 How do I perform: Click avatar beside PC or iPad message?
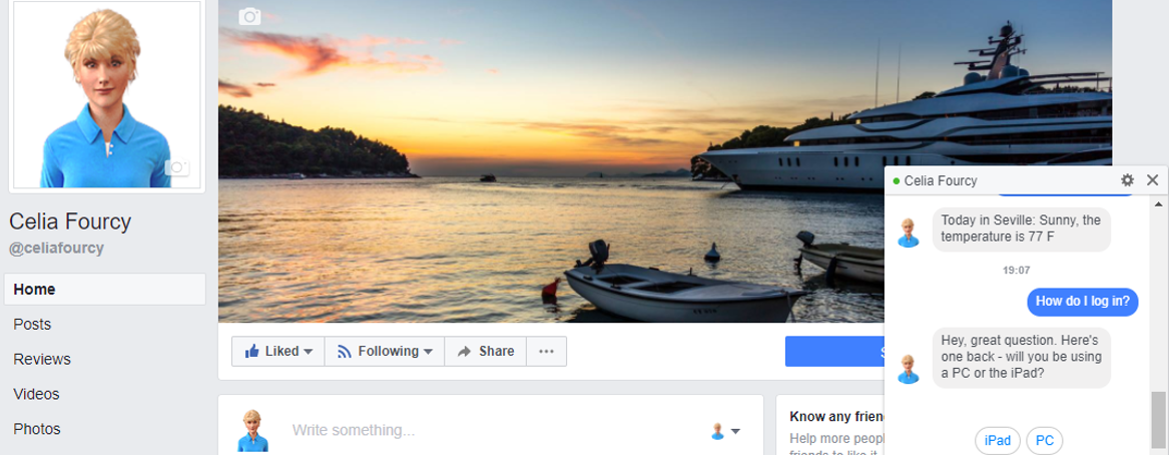coord(908,368)
